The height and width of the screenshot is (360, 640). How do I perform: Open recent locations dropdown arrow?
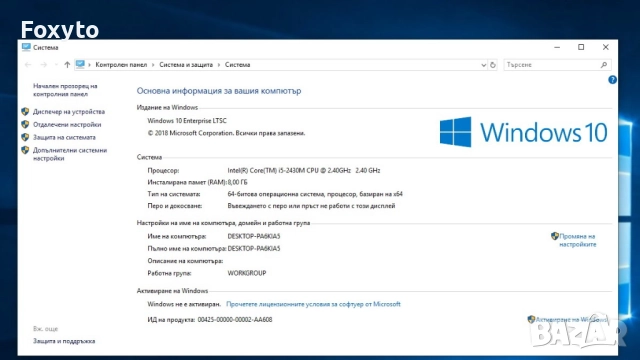point(56,65)
